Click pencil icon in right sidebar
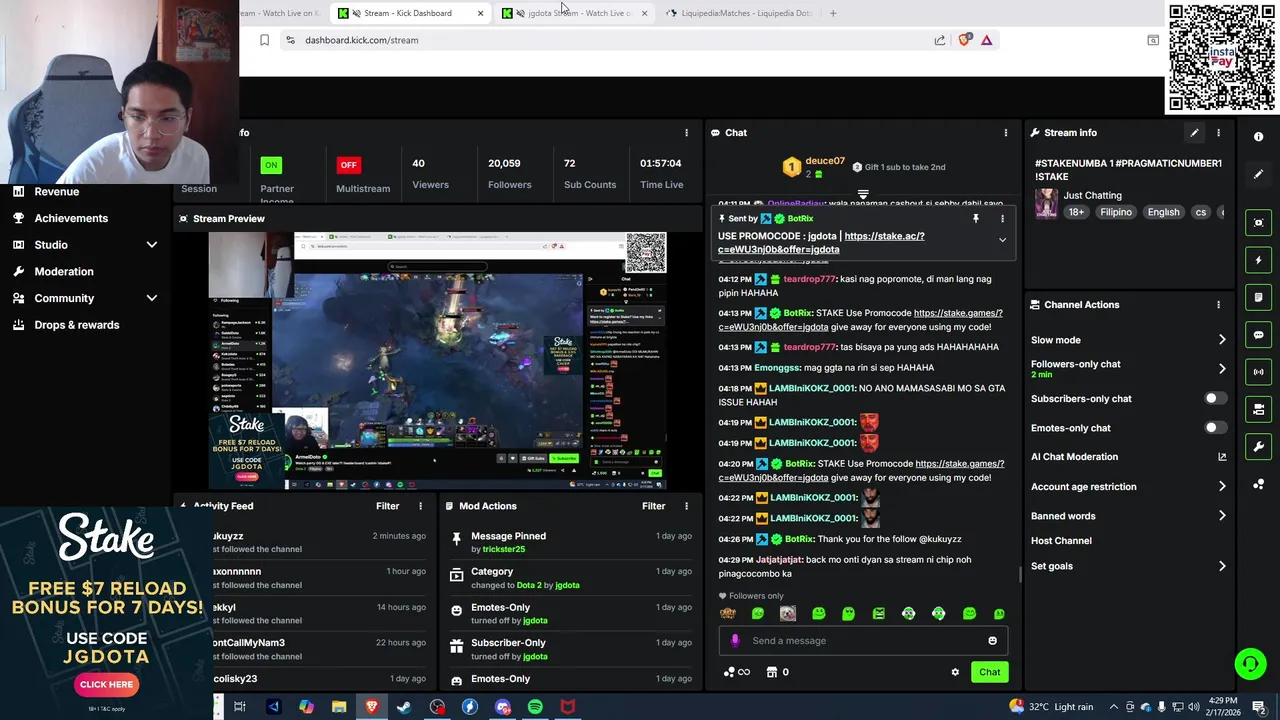This screenshot has height=720, width=1280. [1259, 174]
